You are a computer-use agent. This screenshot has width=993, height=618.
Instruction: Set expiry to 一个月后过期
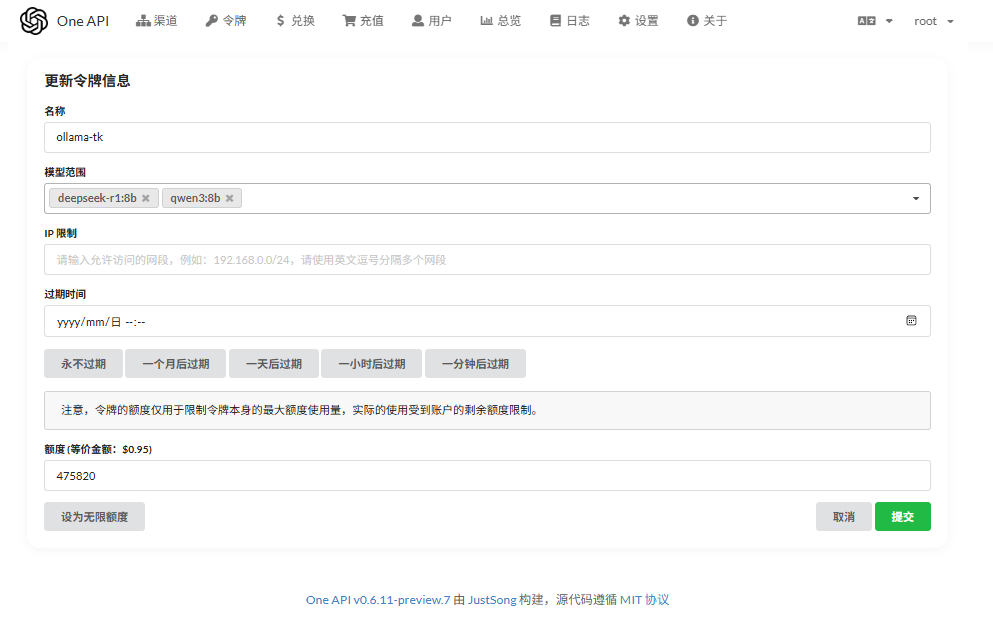[x=175, y=364]
